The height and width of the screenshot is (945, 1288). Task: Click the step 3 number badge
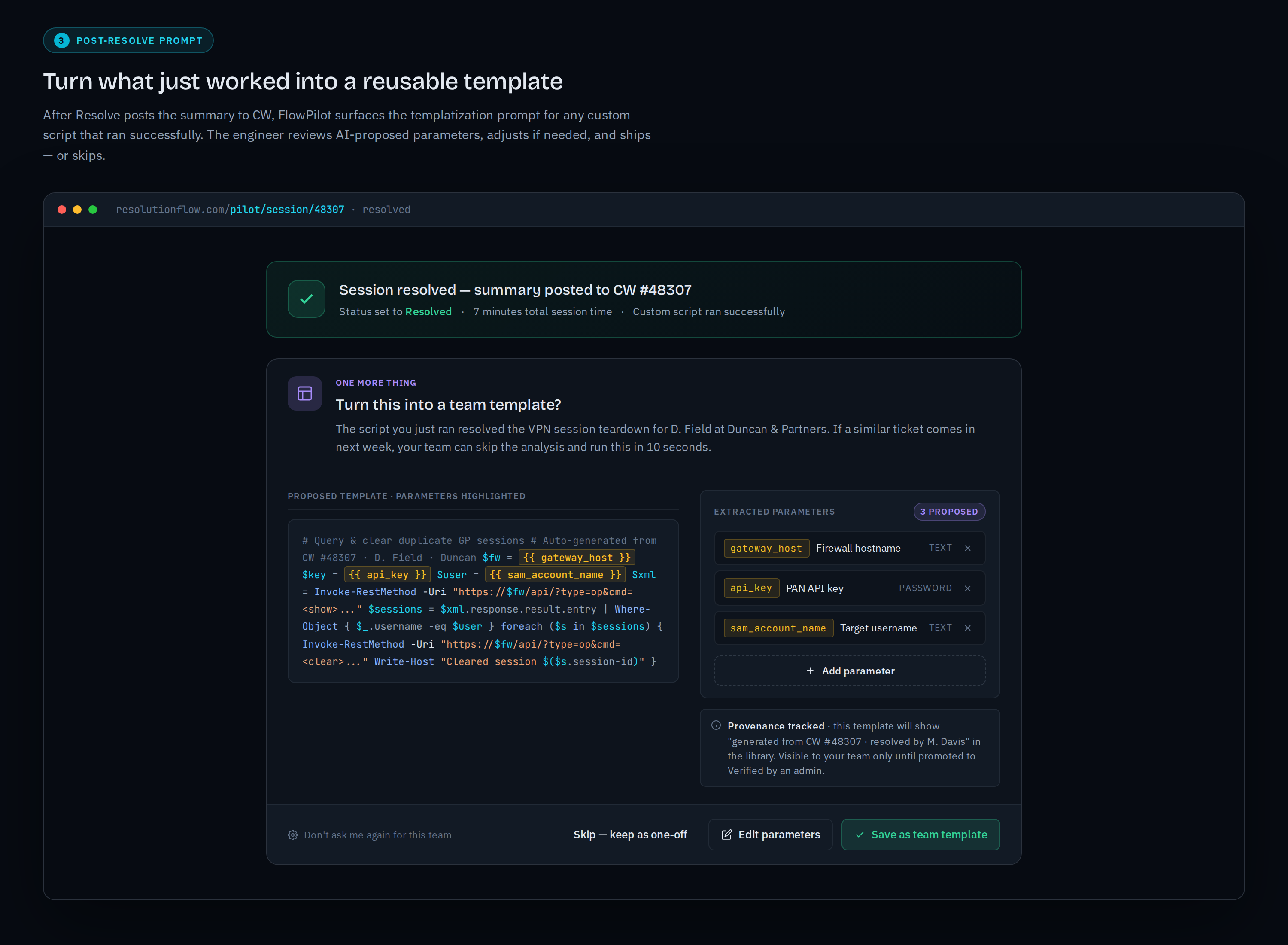coord(61,41)
